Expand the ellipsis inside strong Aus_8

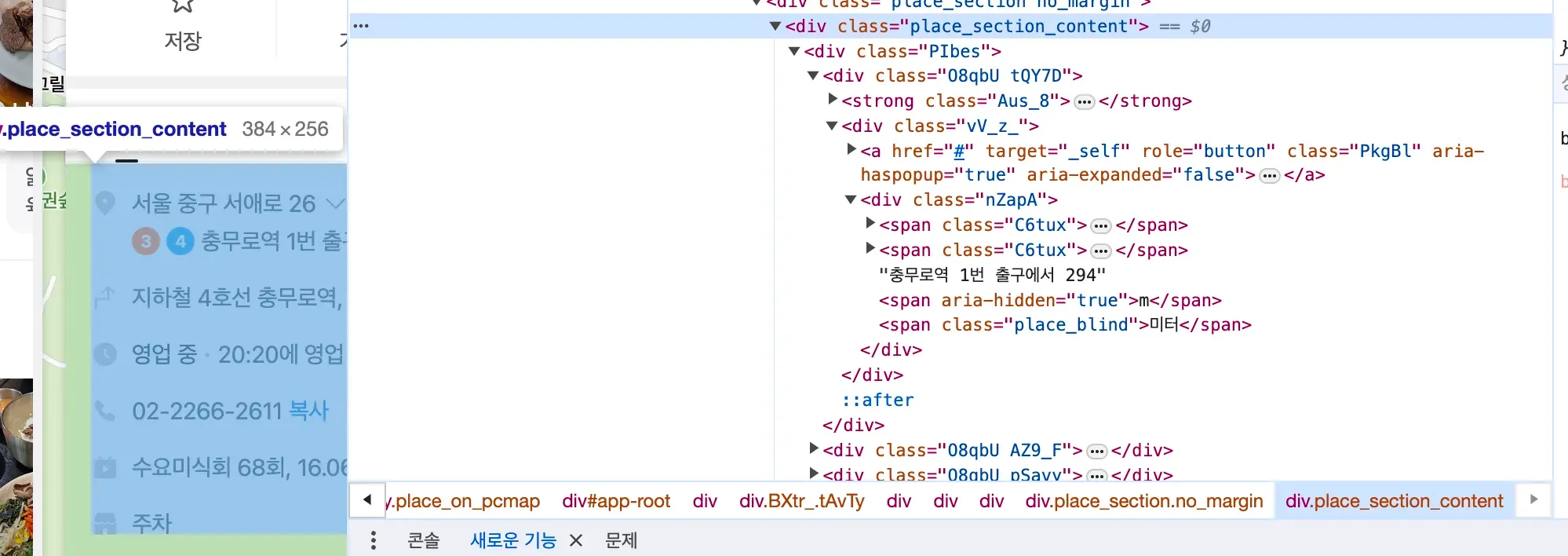tap(1085, 102)
